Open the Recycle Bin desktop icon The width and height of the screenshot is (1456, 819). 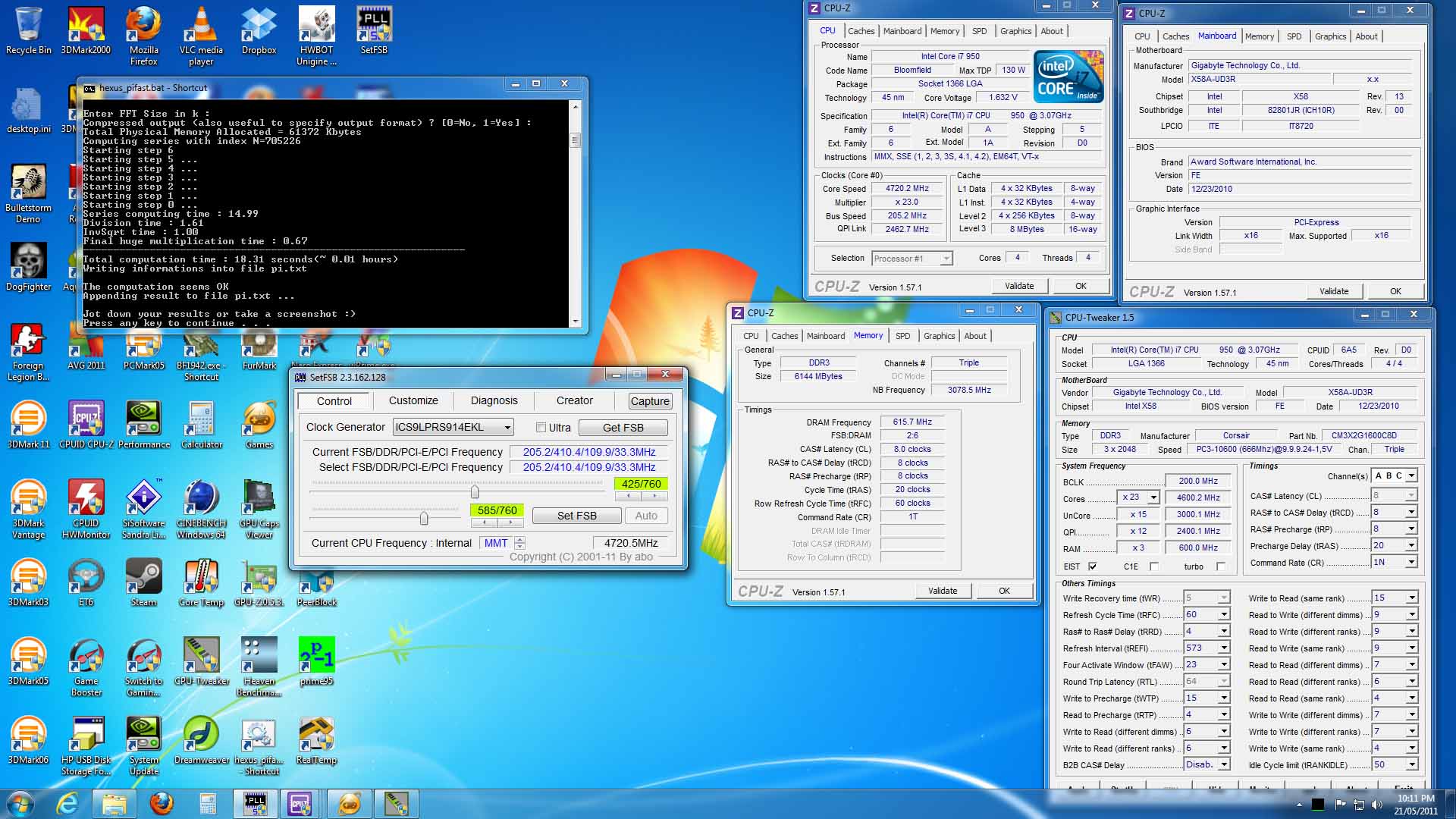click(x=29, y=31)
